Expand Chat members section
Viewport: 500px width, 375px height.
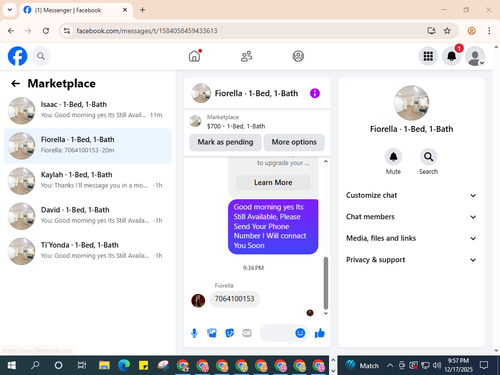coord(411,217)
